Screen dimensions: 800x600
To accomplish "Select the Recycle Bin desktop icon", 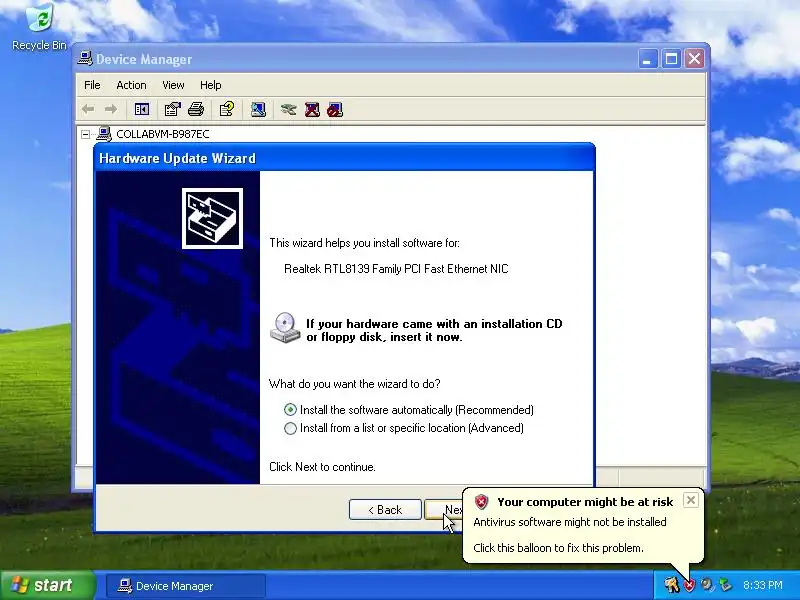I will tap(39, 27).
